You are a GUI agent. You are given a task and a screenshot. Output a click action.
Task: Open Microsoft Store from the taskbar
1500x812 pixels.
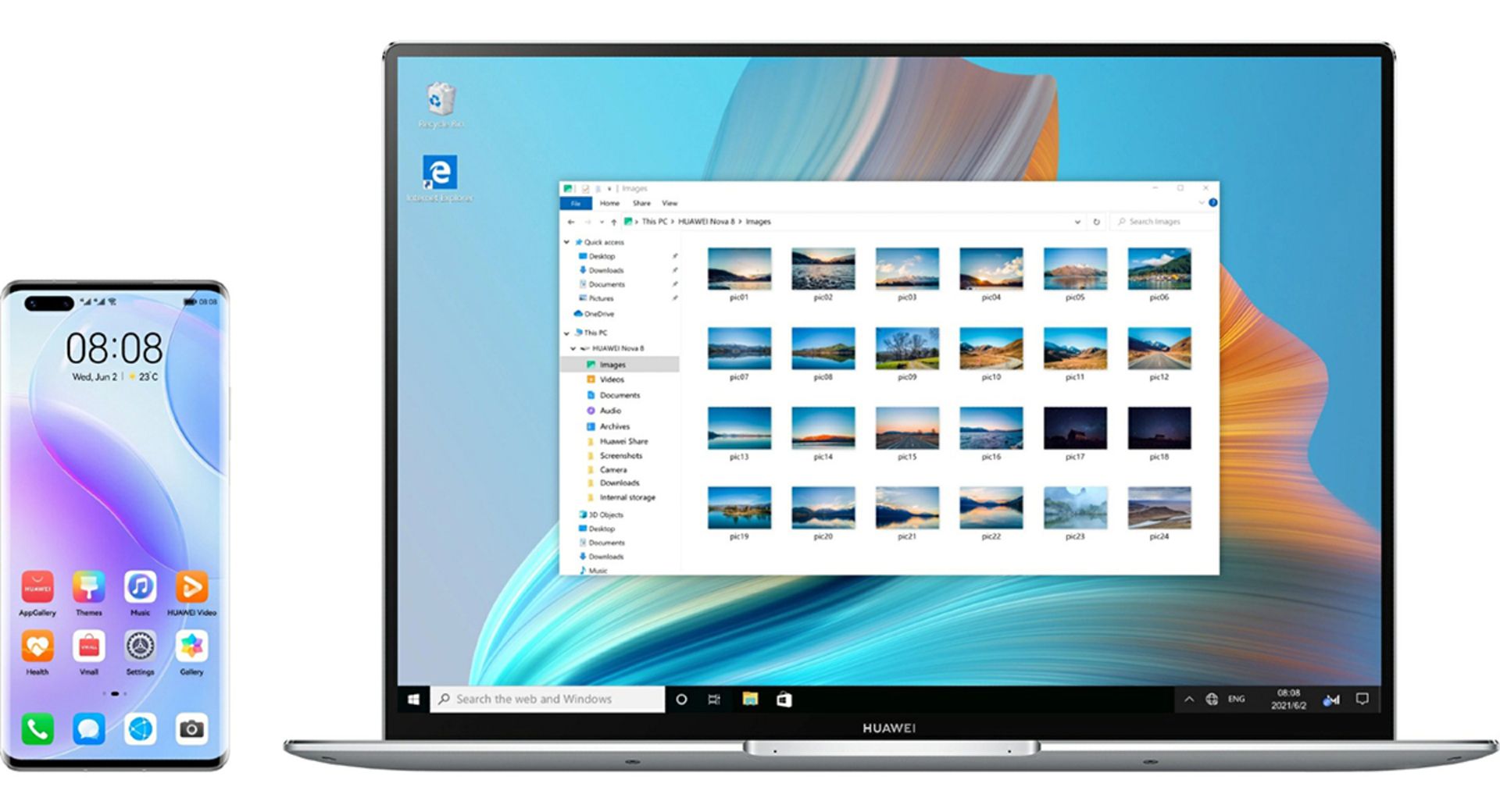pos(784,700)
